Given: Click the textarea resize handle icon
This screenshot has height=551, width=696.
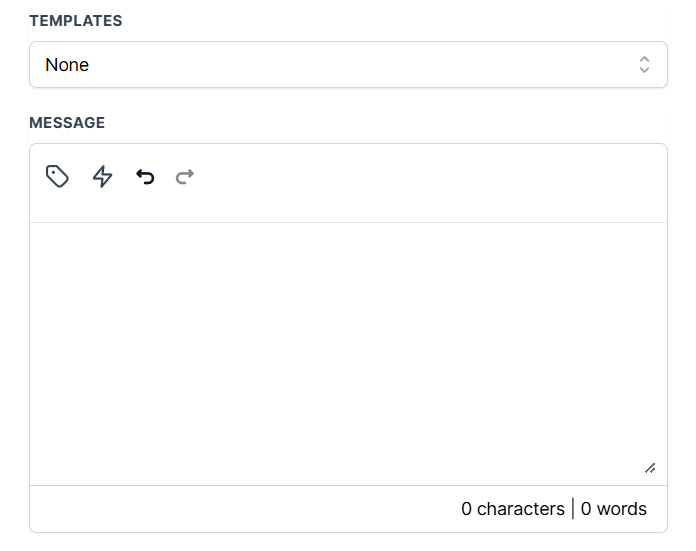Looking at the screenshot, I should tap(650, 468).
